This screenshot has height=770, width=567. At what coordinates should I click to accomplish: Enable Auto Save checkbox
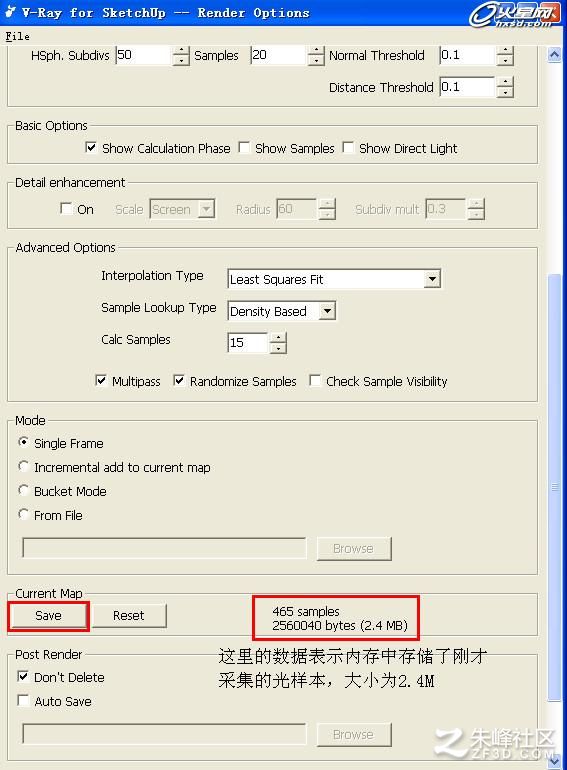point(23,701)
